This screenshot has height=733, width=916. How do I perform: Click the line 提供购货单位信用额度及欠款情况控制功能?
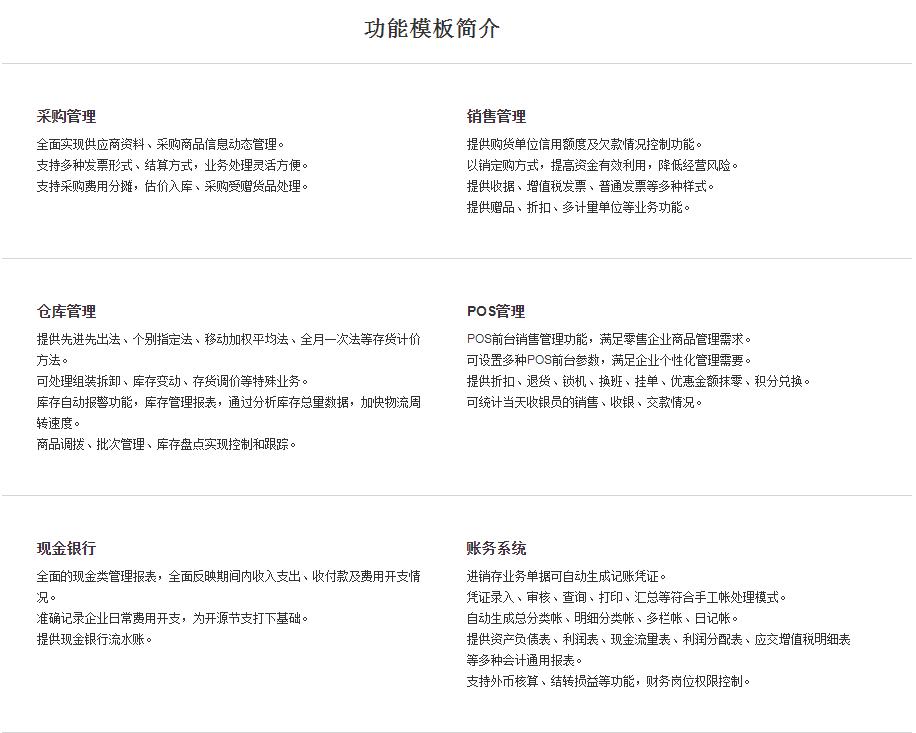coord(584,144)
